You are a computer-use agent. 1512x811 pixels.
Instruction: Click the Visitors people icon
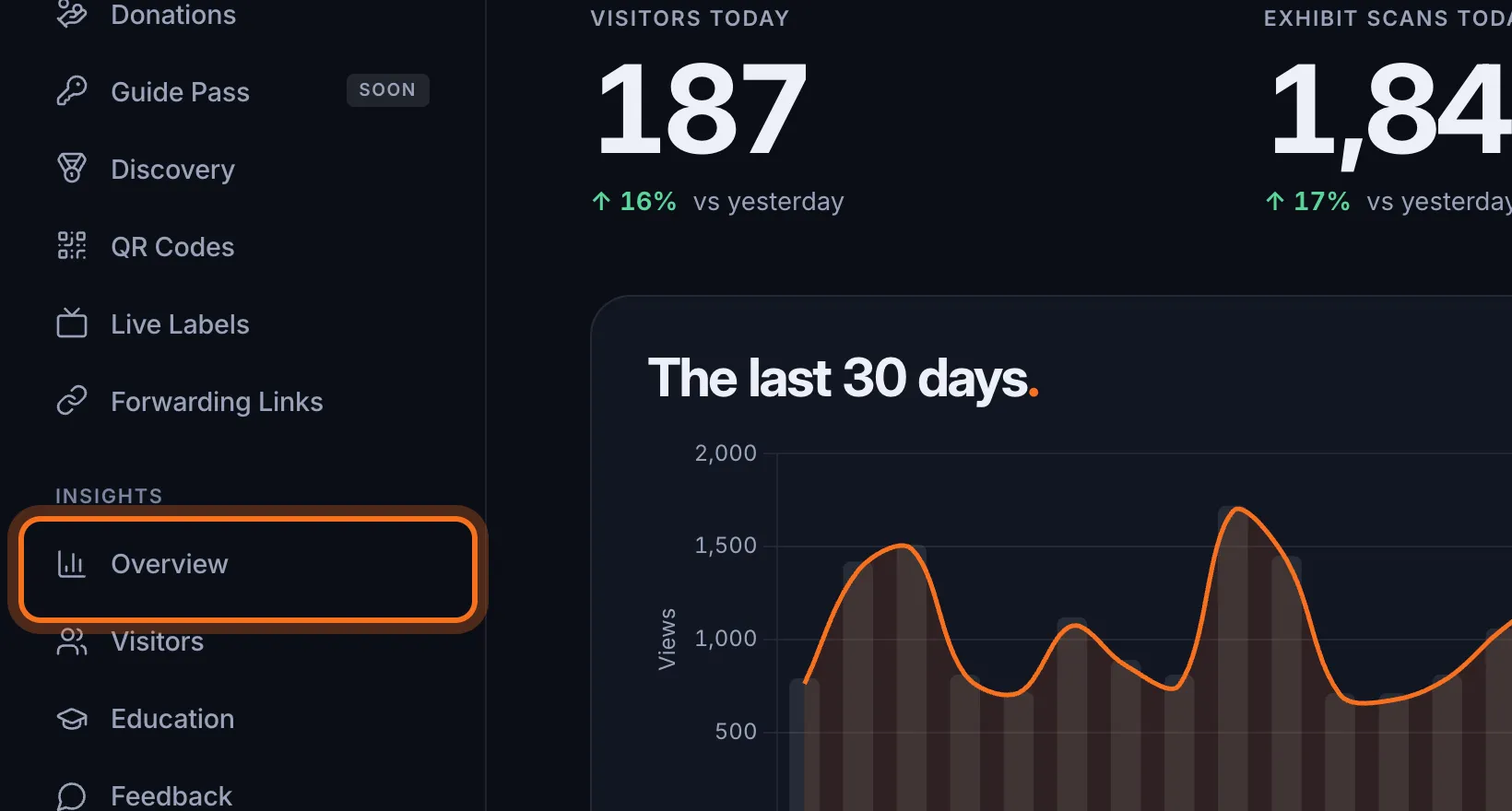(x=72, y=641)
